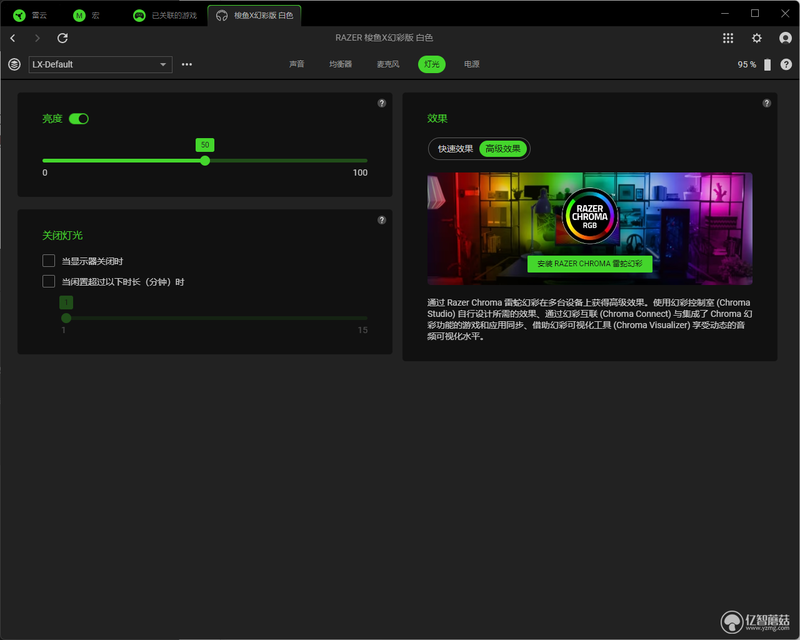Click the idle-time slider handle at 1

(x=66, y=318)
